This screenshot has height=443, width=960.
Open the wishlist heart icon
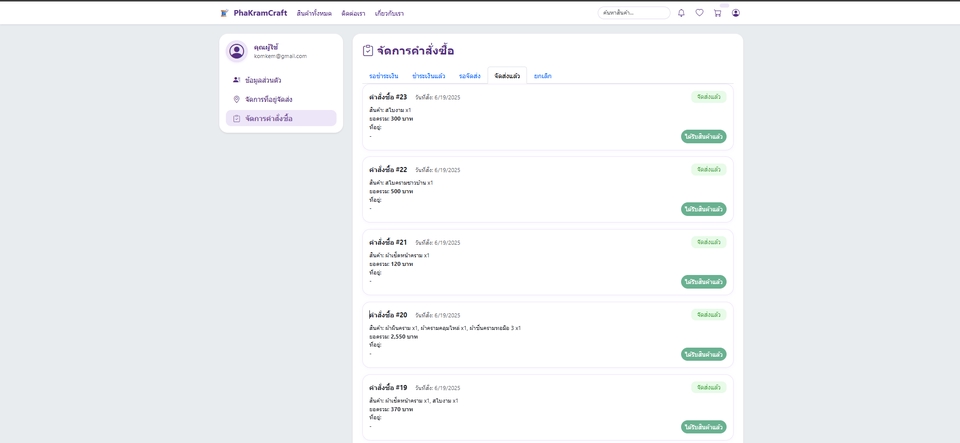pyautogui.click(x=699, y=13)
